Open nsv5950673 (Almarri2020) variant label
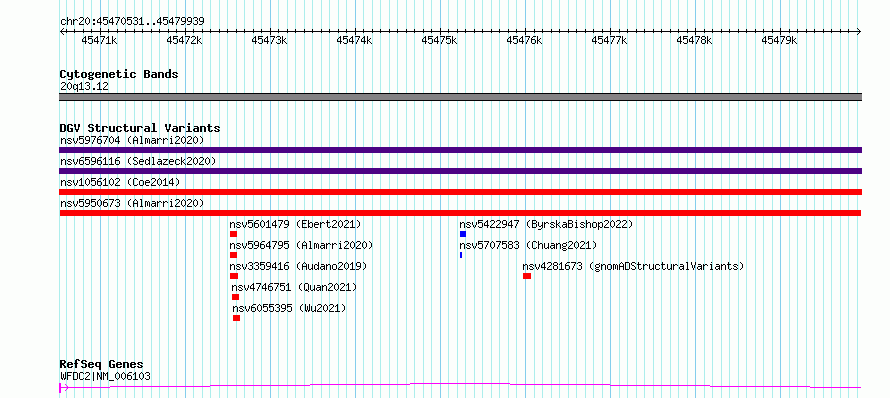The width and height of the screenshot is (890, 398). pyautogui.click(x=132, y=203)
